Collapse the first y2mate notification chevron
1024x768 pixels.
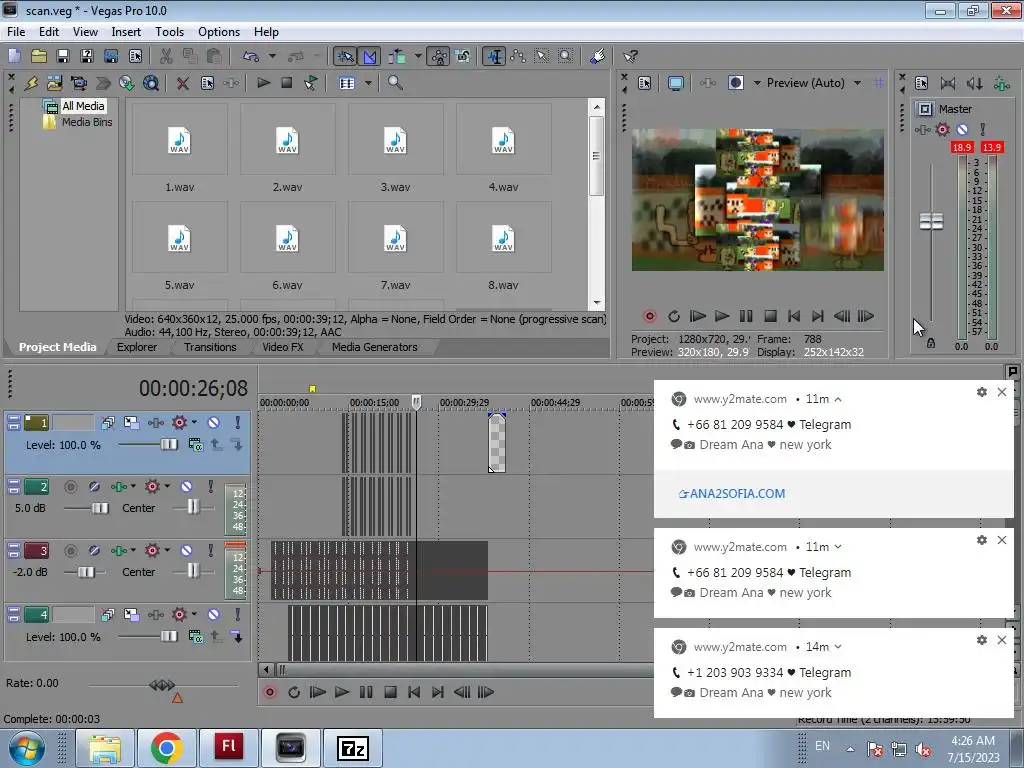click(x=838, y=399)
